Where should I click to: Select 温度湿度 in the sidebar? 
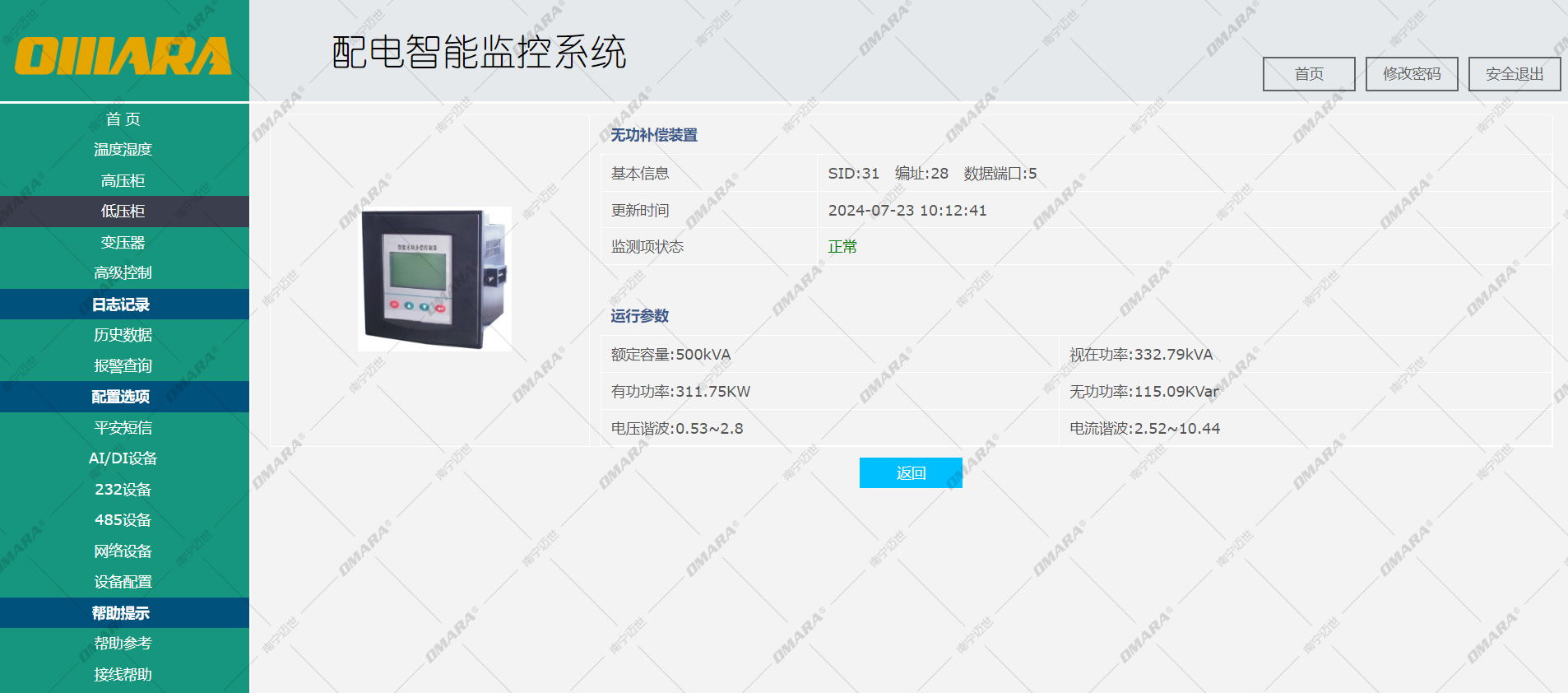(x=123, y=150)
